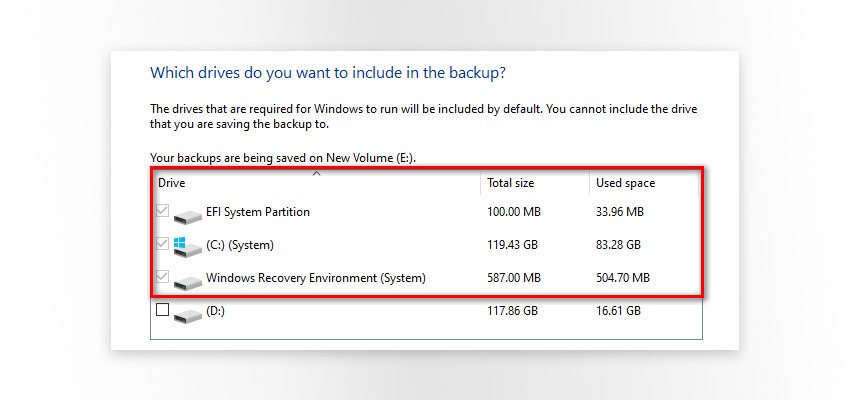Click the 119.43 GB total size cell
The image size is (850, 400).
(512, 245)
